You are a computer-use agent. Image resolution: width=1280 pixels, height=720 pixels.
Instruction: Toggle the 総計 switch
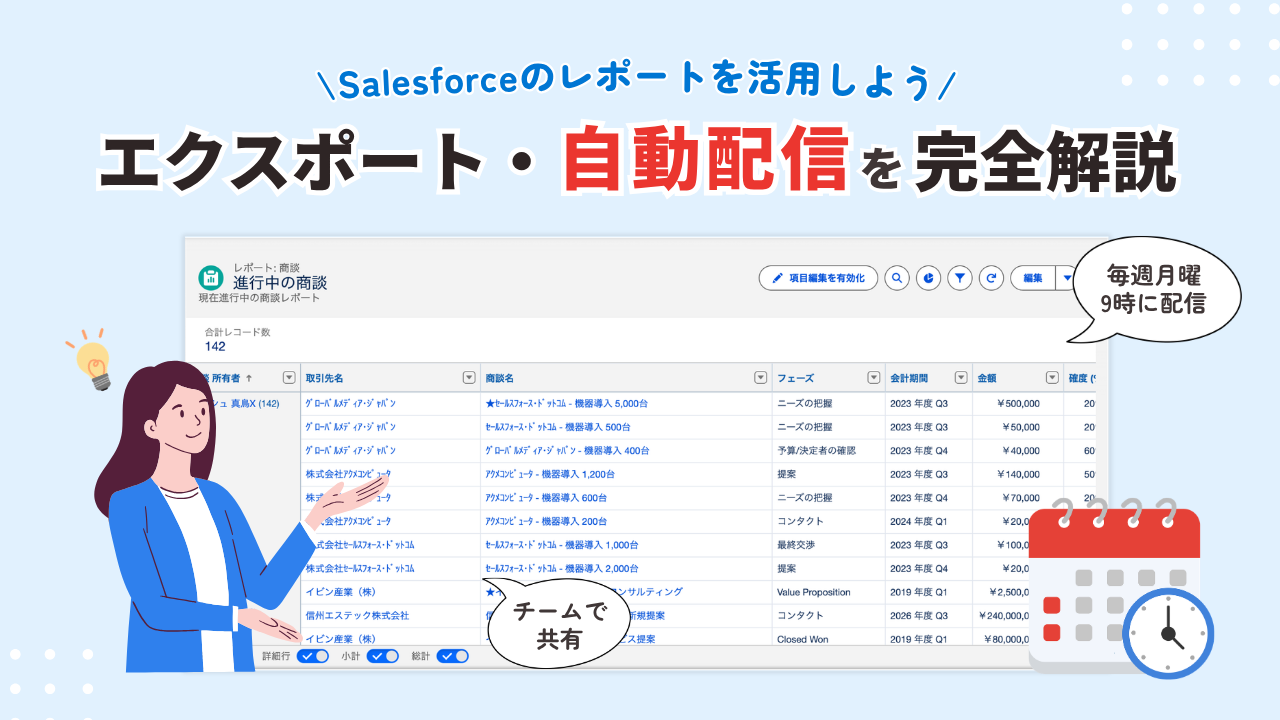[453, 656]
